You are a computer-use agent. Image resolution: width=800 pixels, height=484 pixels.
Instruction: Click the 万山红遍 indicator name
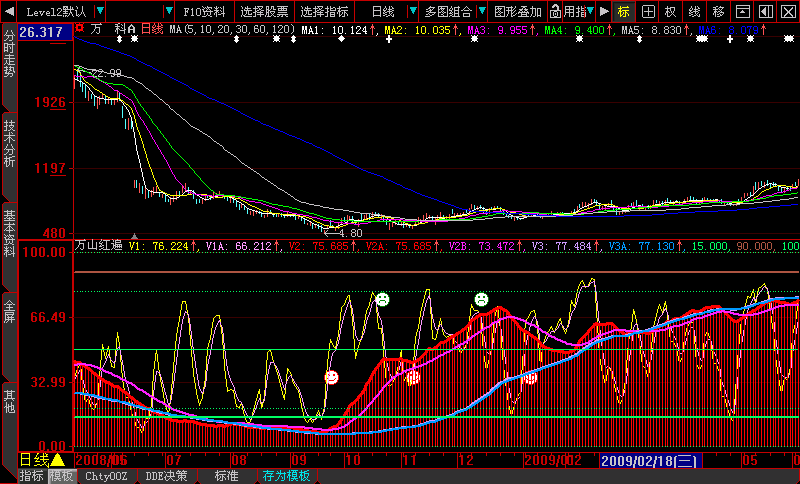coord(99,245)
